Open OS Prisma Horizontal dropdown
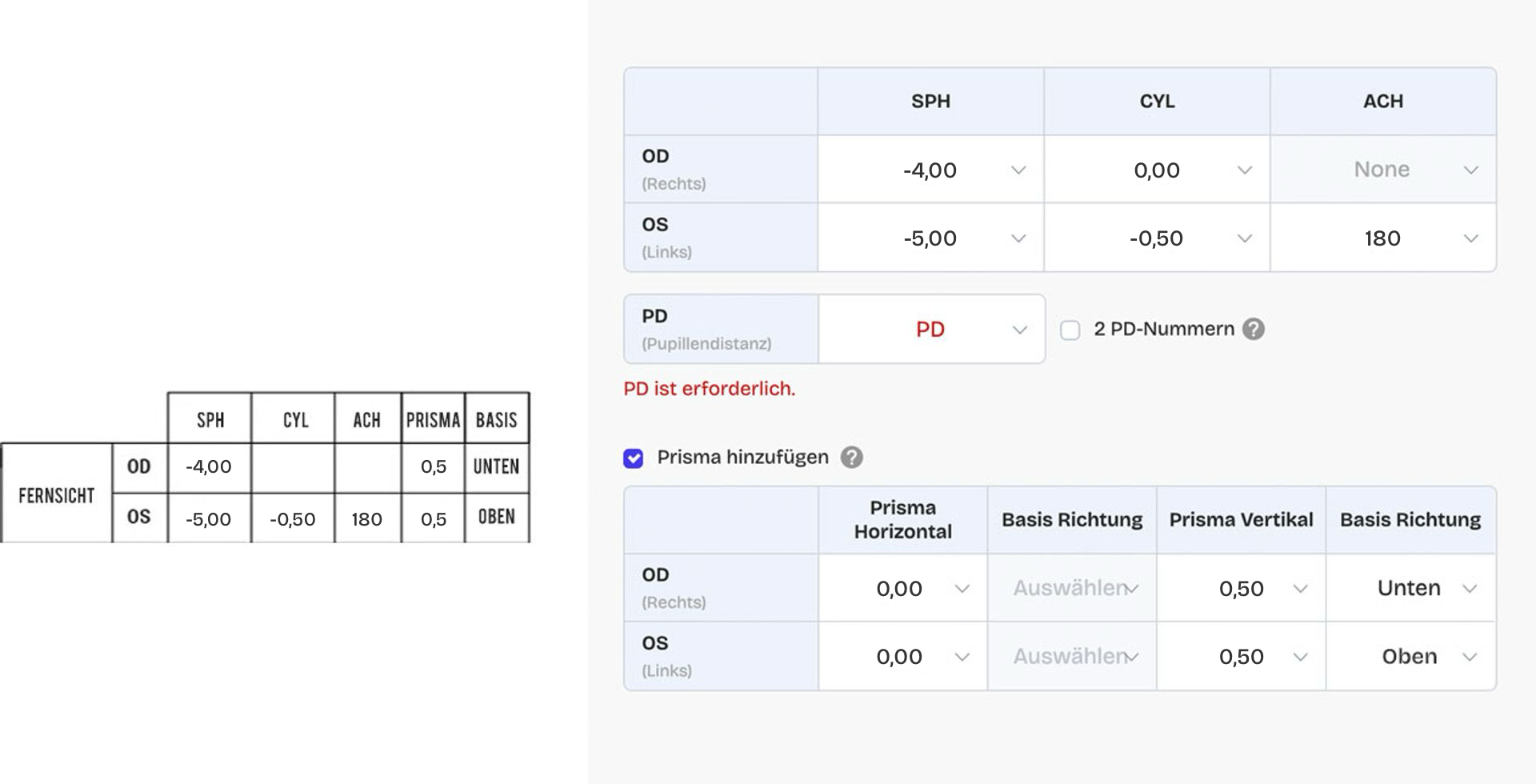 pyautogui.click(x=903, y=656)
